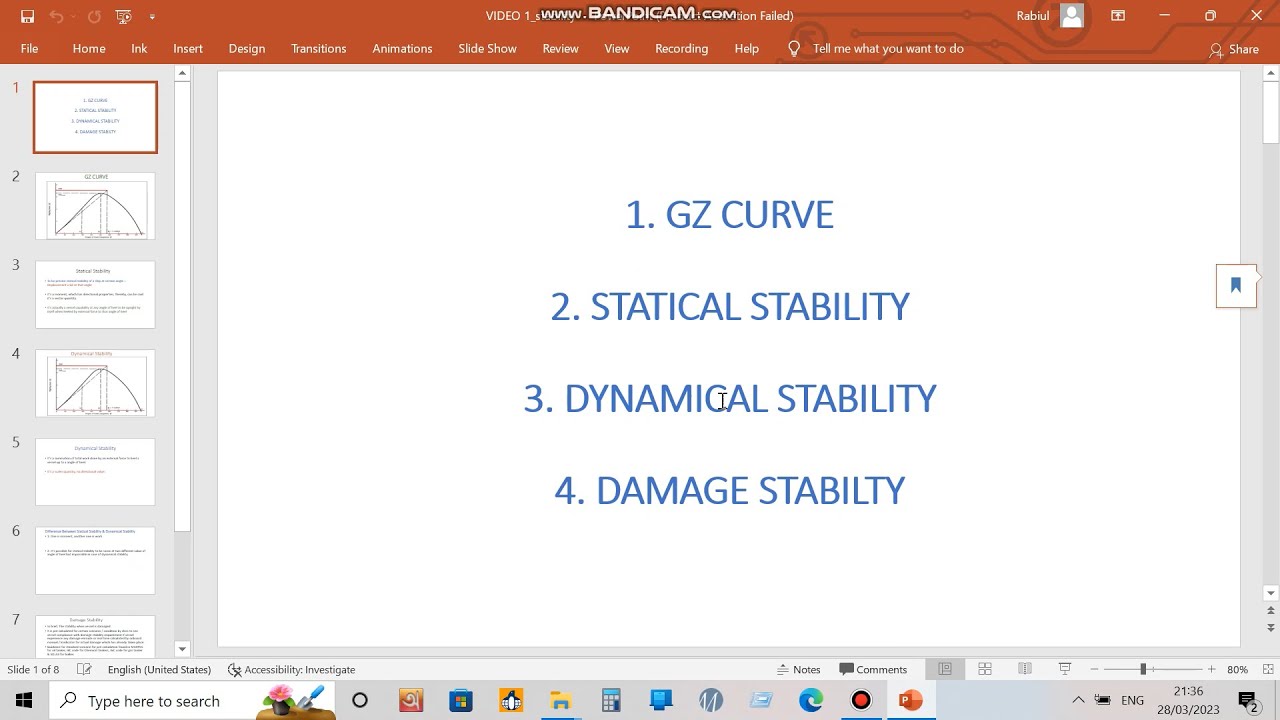
Task: Click the '3. DYNAMICAL STABILITY' text
Action: [x=729, y=398]
